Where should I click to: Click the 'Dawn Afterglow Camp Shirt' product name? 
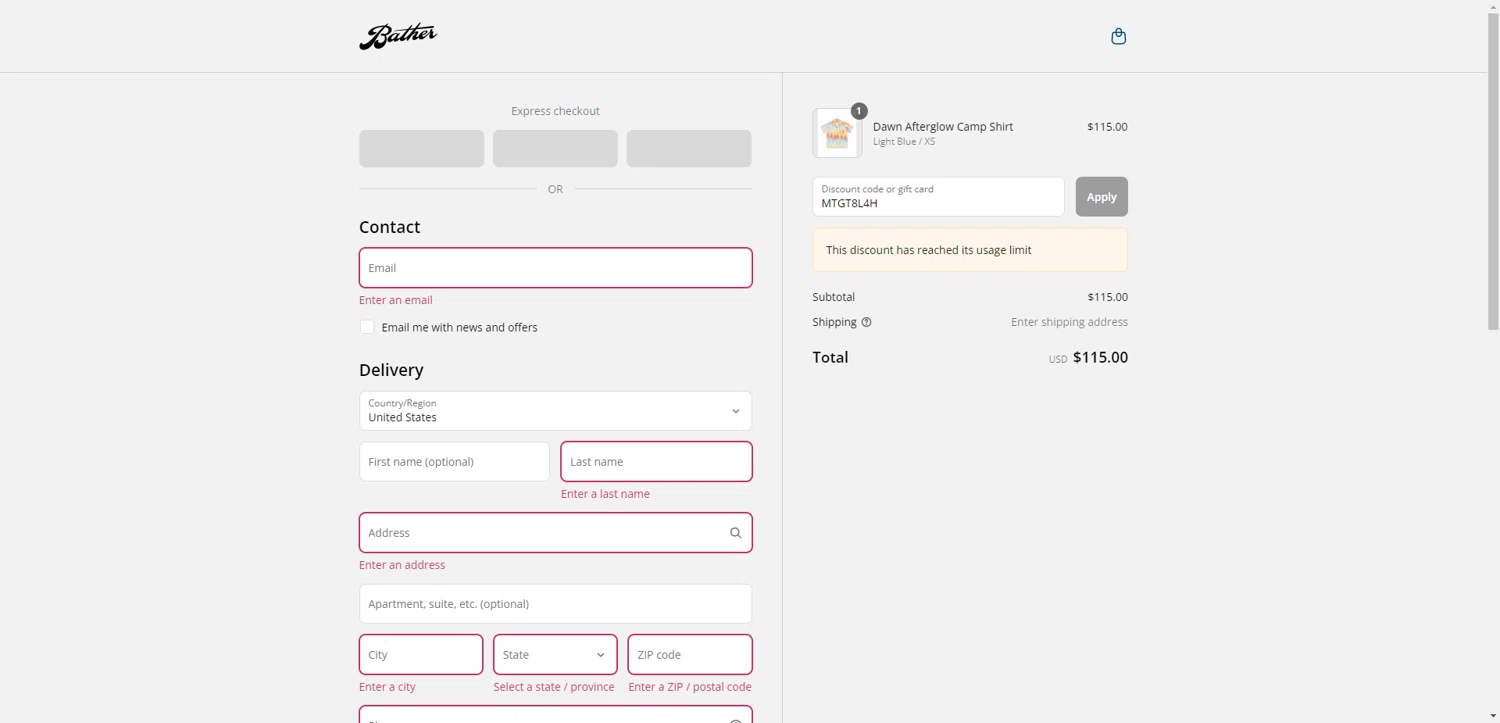943,127
